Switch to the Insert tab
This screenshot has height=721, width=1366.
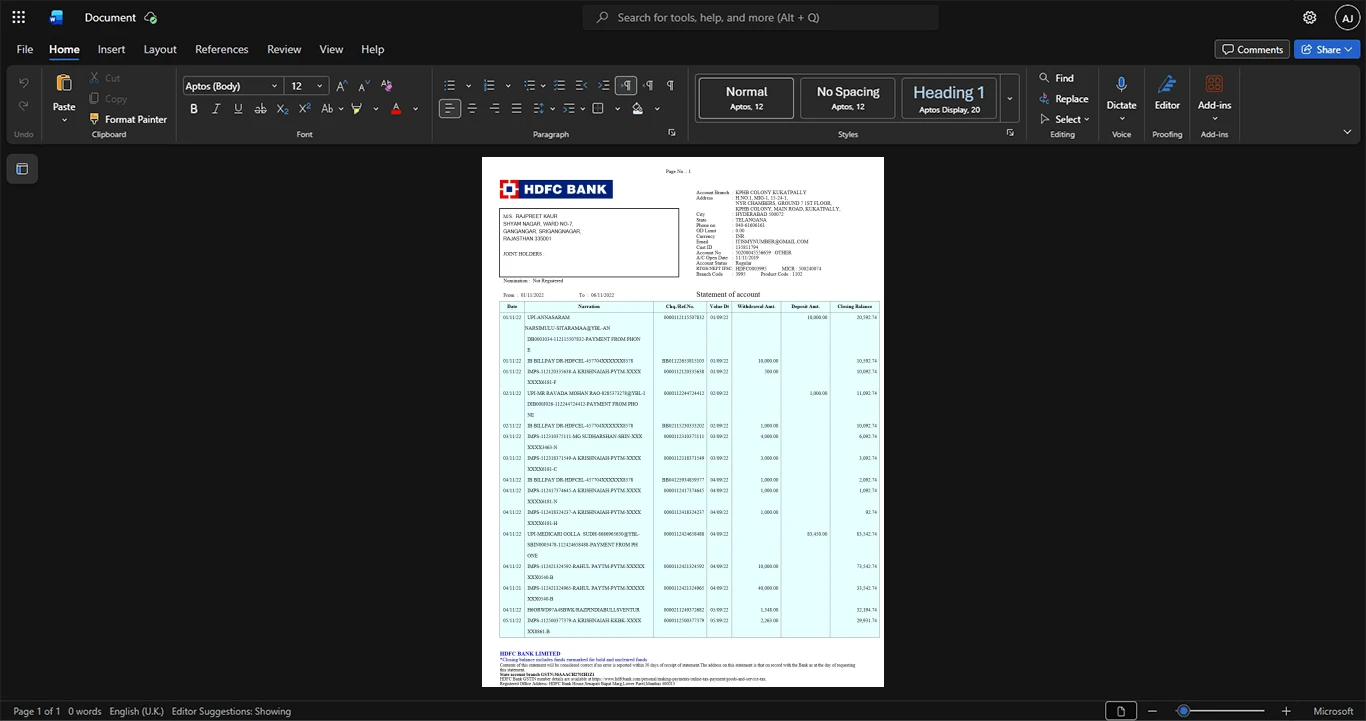tap(111, 49)
